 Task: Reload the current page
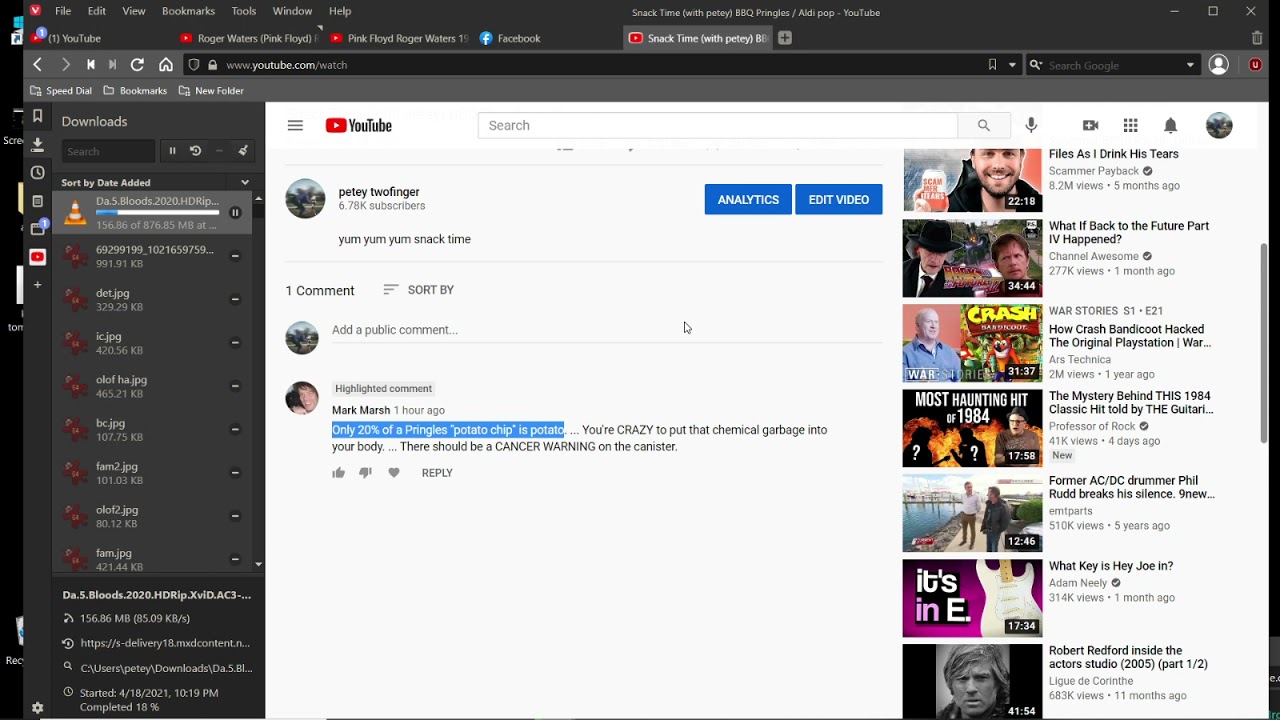pyautogui.click(x=138, y=65)
